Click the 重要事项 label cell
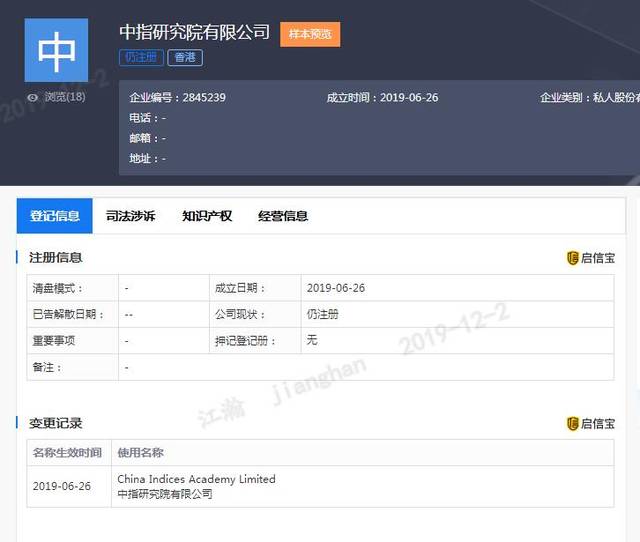This screenshot has width=640, height=542. (x=73, y=340)
